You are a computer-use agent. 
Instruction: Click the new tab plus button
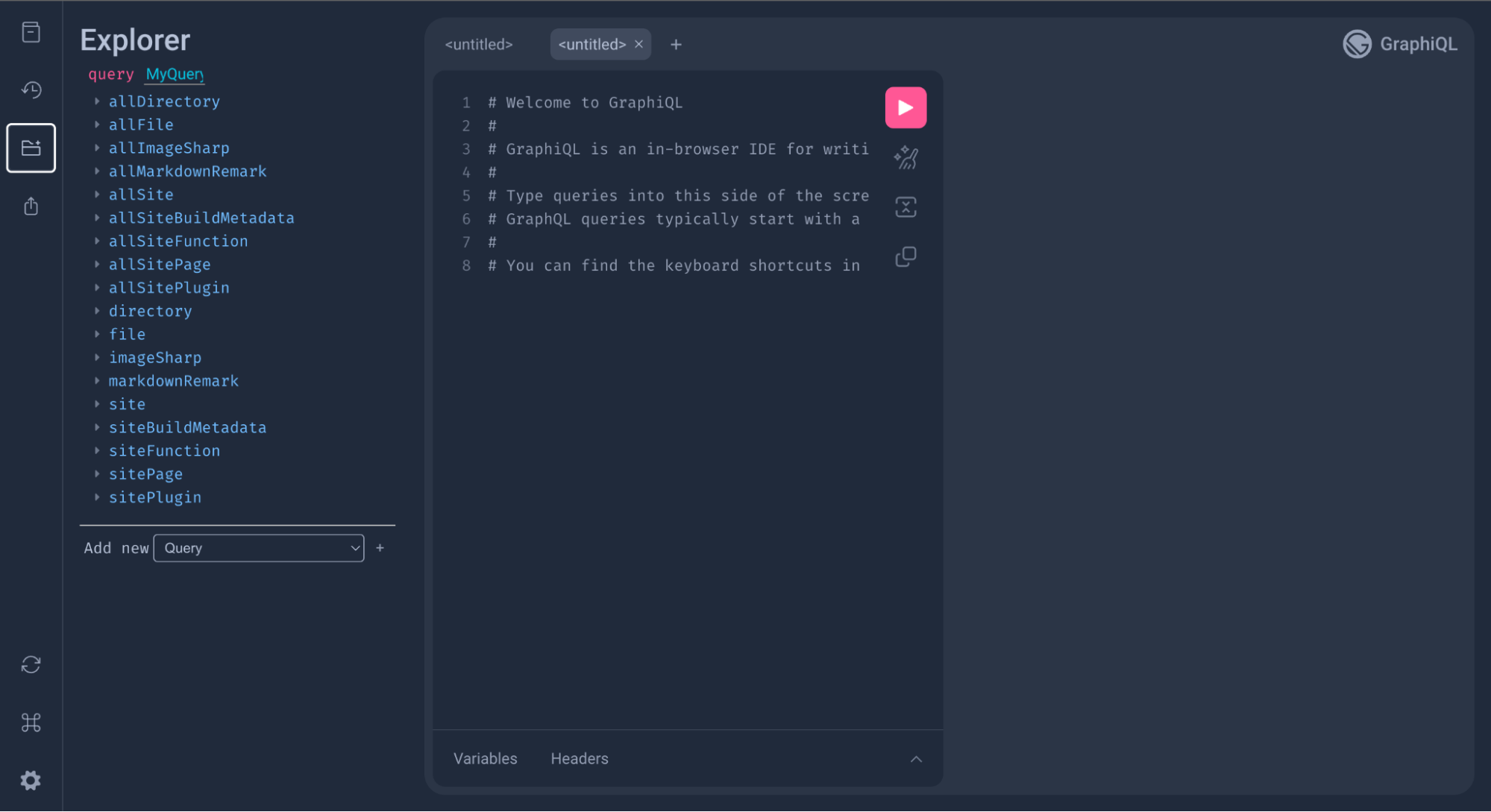pos(674,44)
